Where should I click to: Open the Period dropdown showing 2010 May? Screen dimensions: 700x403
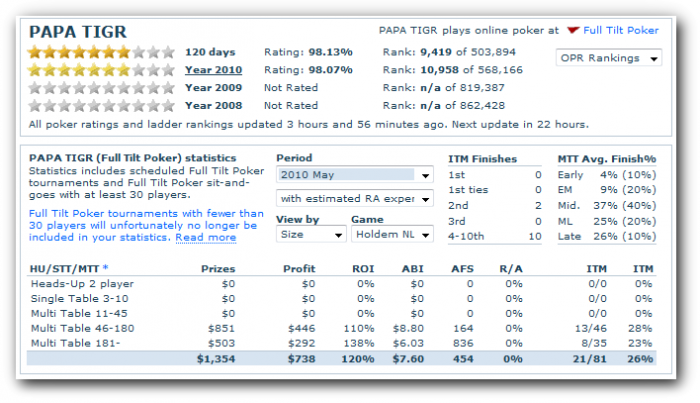tap(355, 175)
